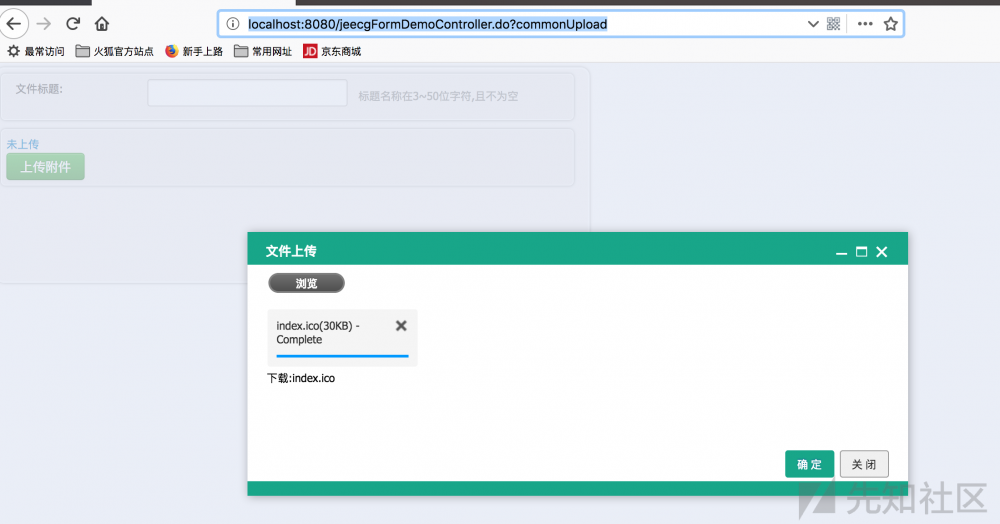This screenshot has width=1000, height=524.
Task: Click the index.ico upload progress bar
Action: pyautogui.click(x=342, y=356)
